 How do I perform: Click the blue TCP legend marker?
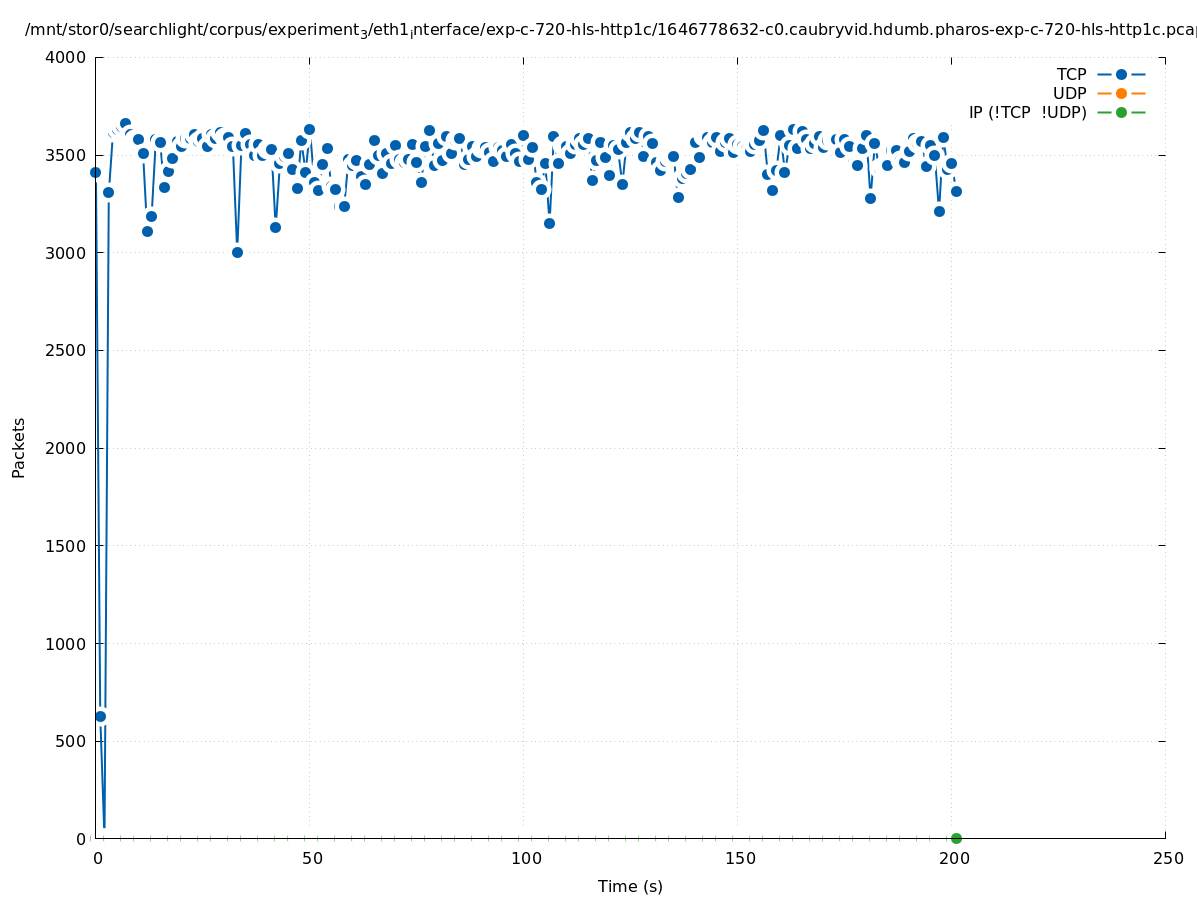[1121, 74]
